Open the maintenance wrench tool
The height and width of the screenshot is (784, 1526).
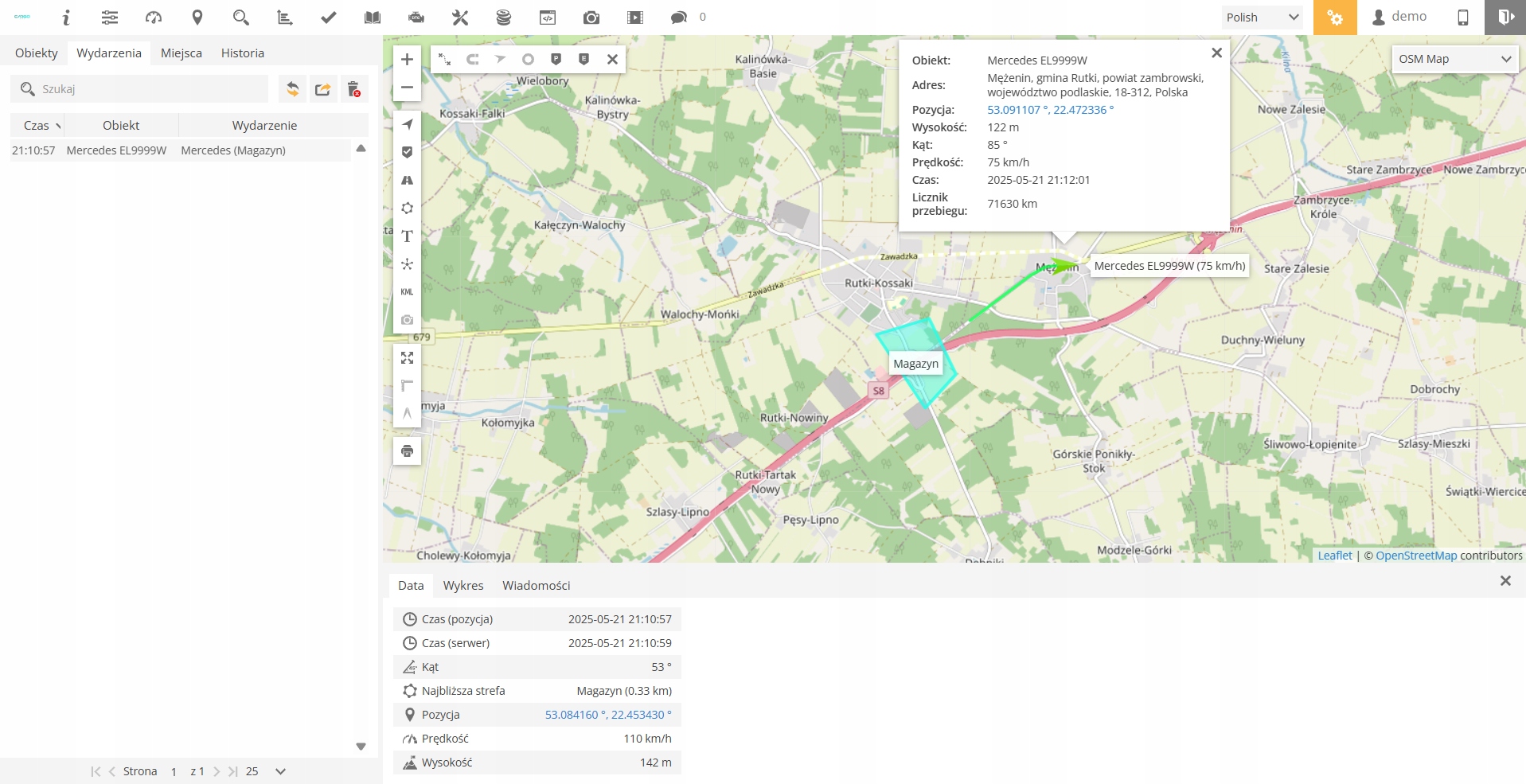tap(460, 18)
